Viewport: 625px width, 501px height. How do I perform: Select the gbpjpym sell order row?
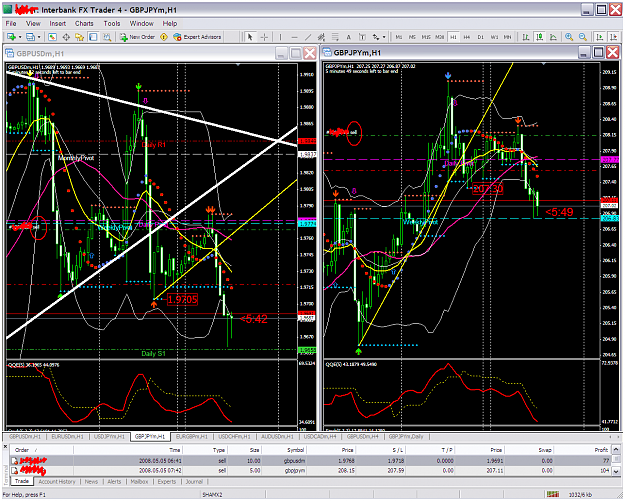311,471
